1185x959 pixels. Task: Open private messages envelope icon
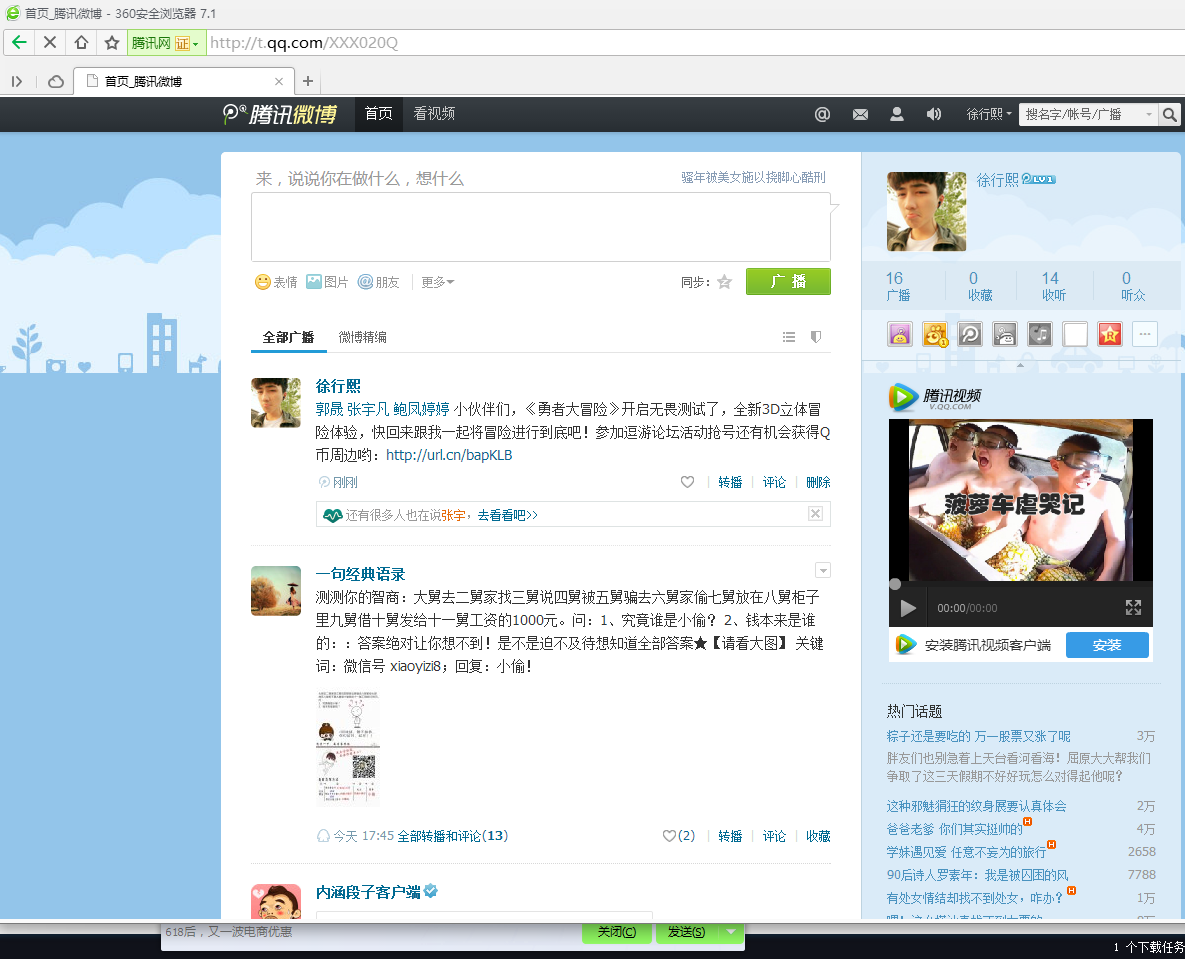[860, 114]
